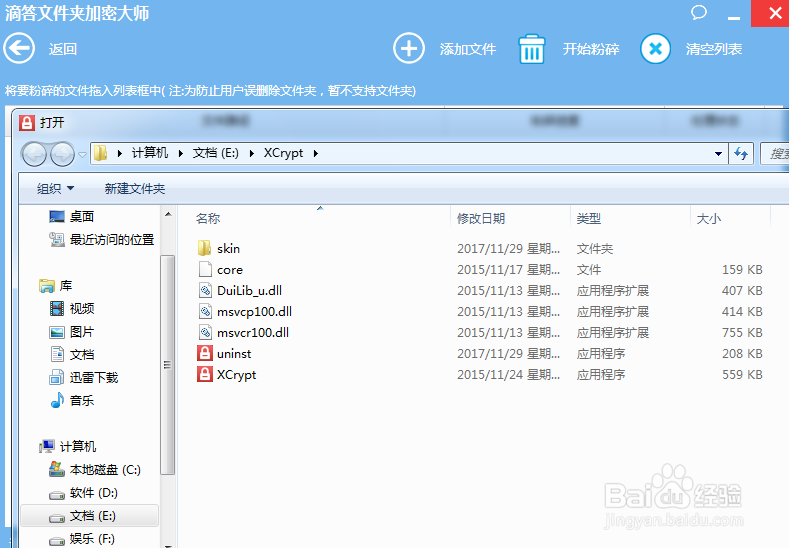Open the chat bubble feedback icon
The image size is (789, 548).
click(698, 12)
